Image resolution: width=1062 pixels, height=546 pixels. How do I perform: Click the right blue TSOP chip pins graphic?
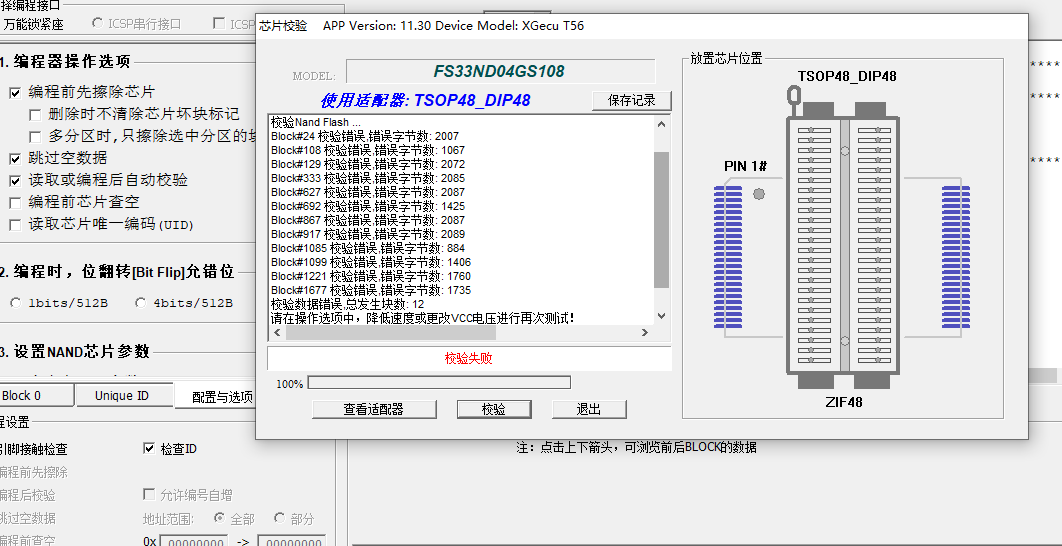956,244
